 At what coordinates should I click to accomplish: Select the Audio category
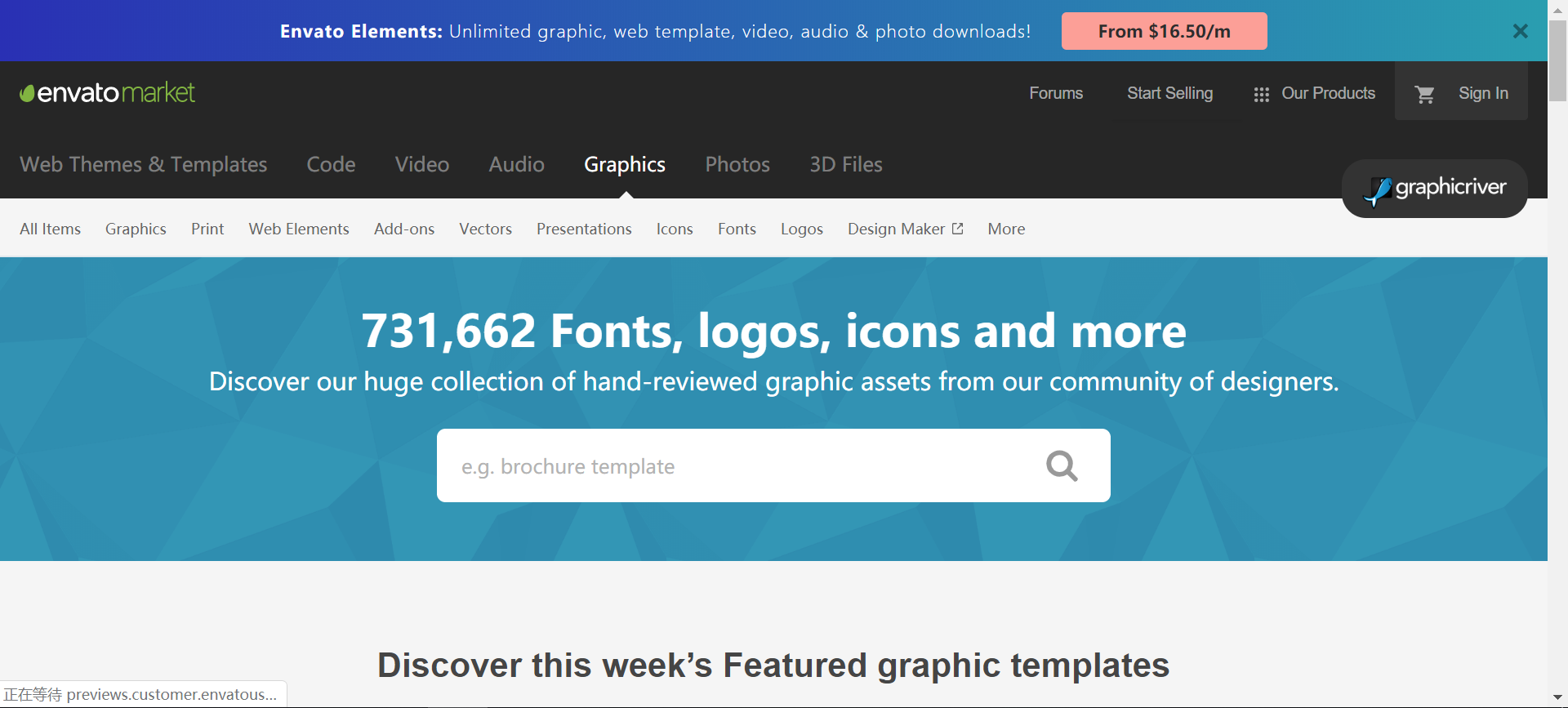click(516, 164)
